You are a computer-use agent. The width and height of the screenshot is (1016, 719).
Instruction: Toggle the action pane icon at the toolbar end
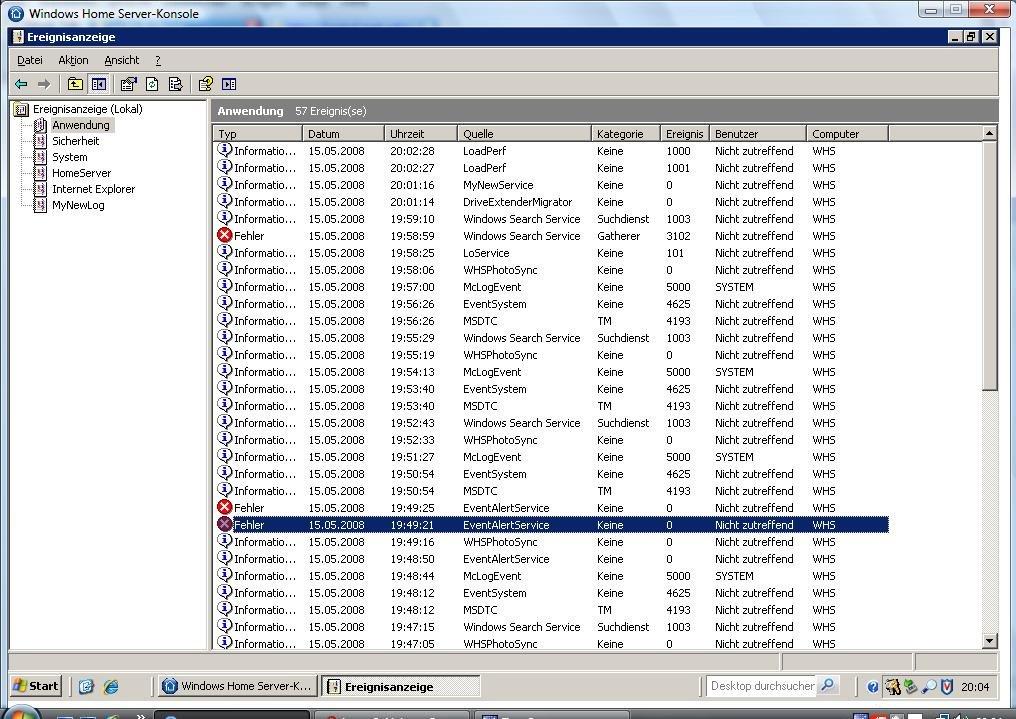tap(229, 84)
